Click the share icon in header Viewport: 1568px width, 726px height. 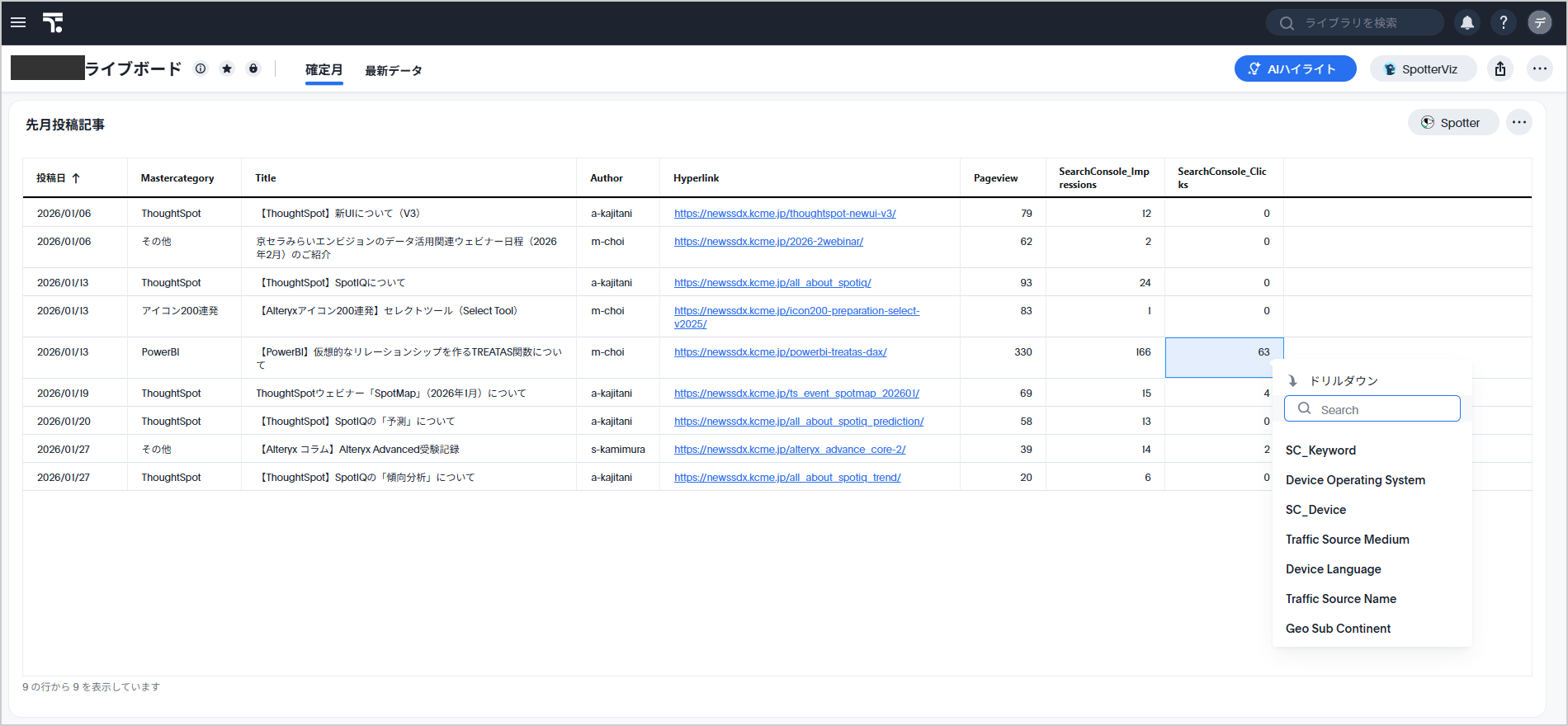pyautogui.click(x=1500, y=69)
